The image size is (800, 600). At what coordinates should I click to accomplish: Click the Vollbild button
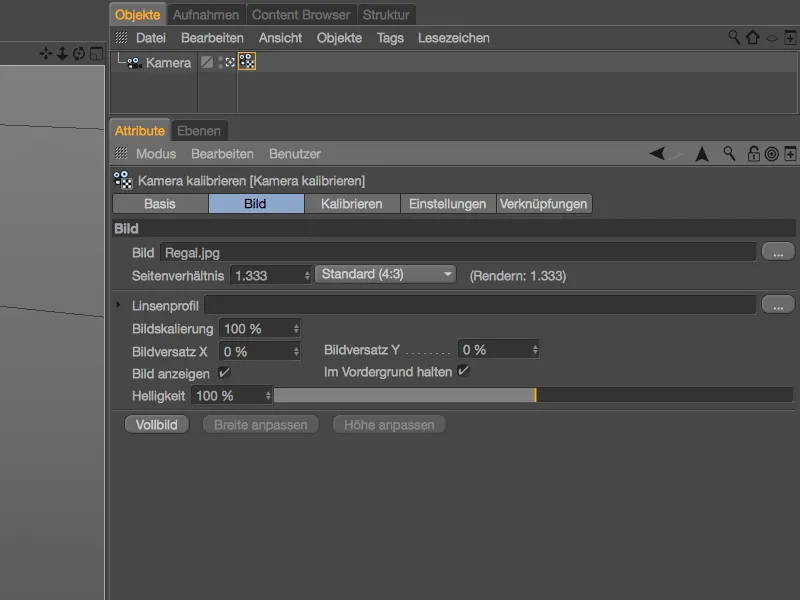click(156, 424)
